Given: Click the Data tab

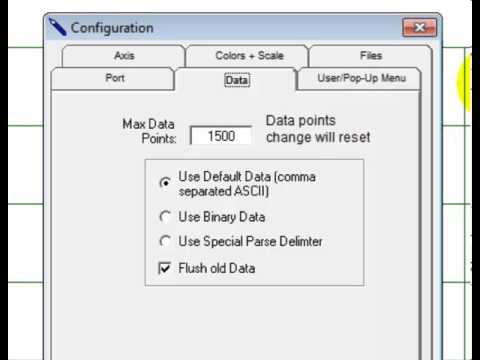Looking at the screenshot, I should pyautogui.click(x=237, y=80).
